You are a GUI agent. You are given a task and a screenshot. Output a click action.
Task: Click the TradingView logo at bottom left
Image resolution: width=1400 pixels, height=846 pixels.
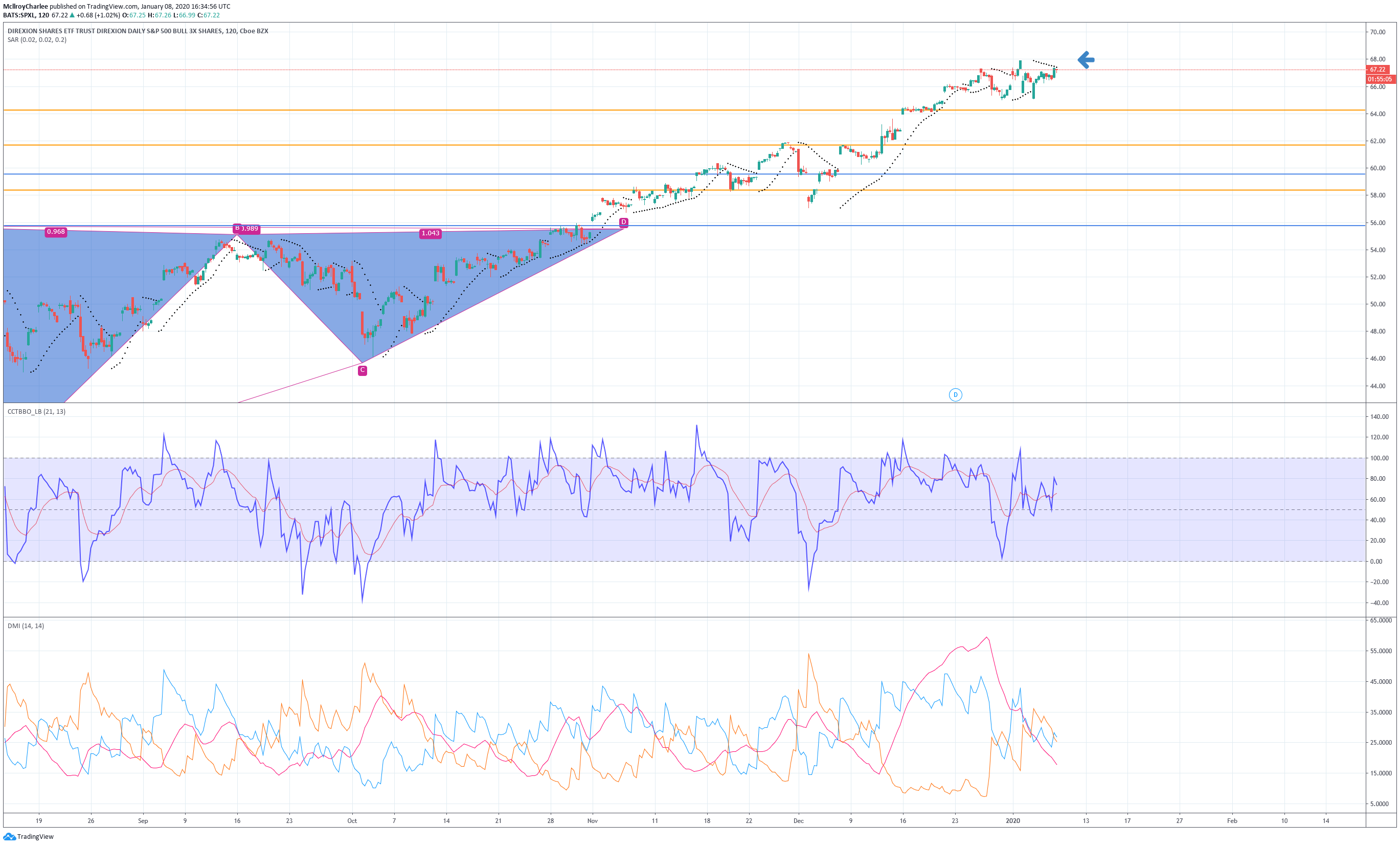click(29, 836)
